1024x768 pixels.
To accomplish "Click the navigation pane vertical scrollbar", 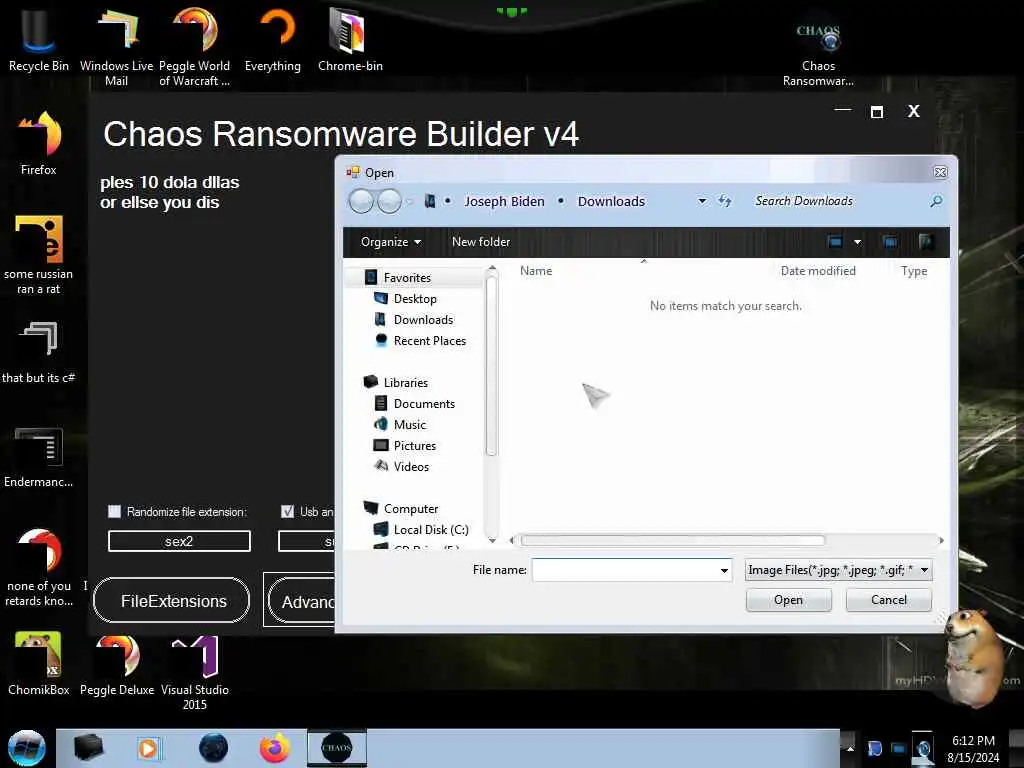I will pyautogui.click(x=492, y=366).
